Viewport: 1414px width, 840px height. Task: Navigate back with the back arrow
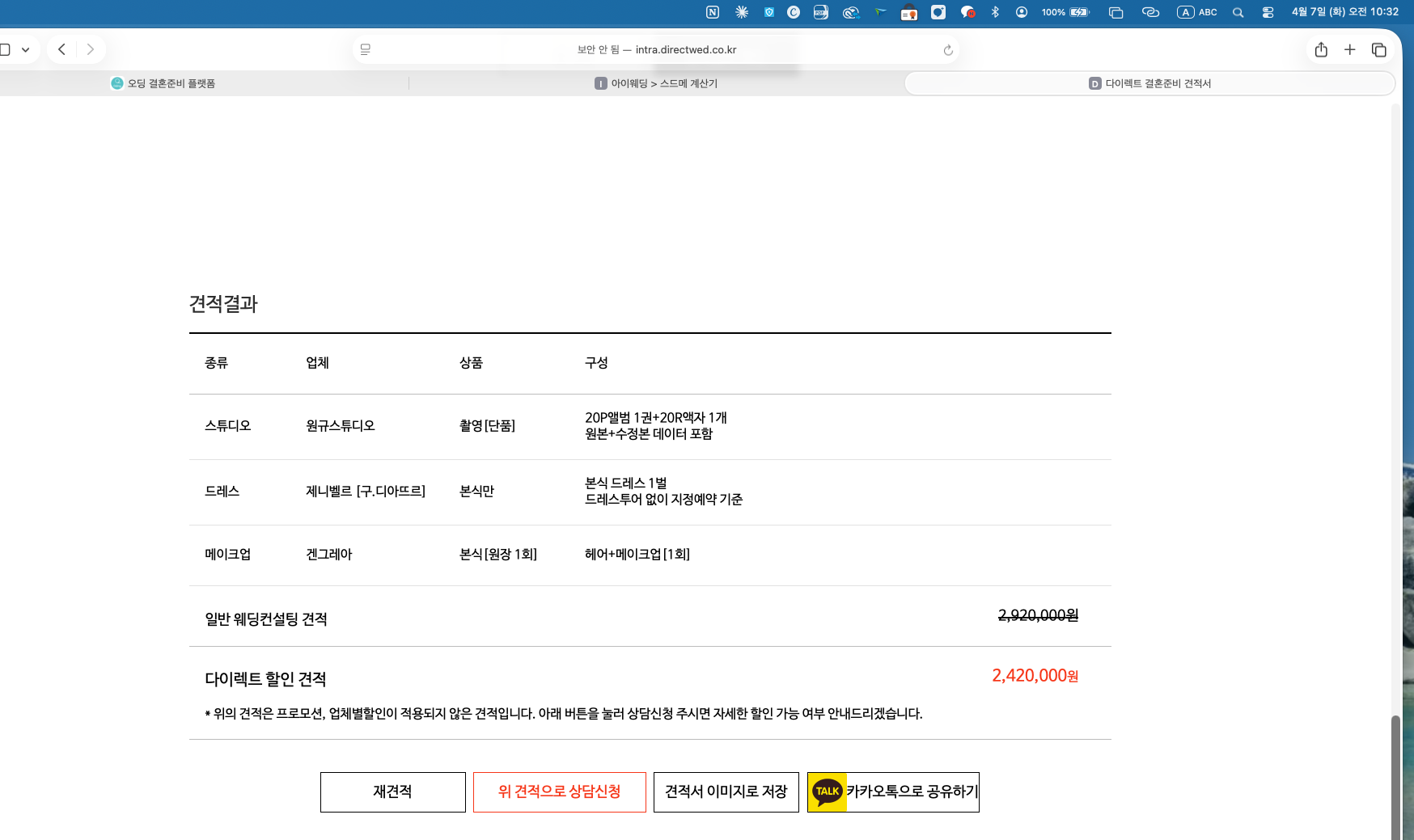[61, 49]
